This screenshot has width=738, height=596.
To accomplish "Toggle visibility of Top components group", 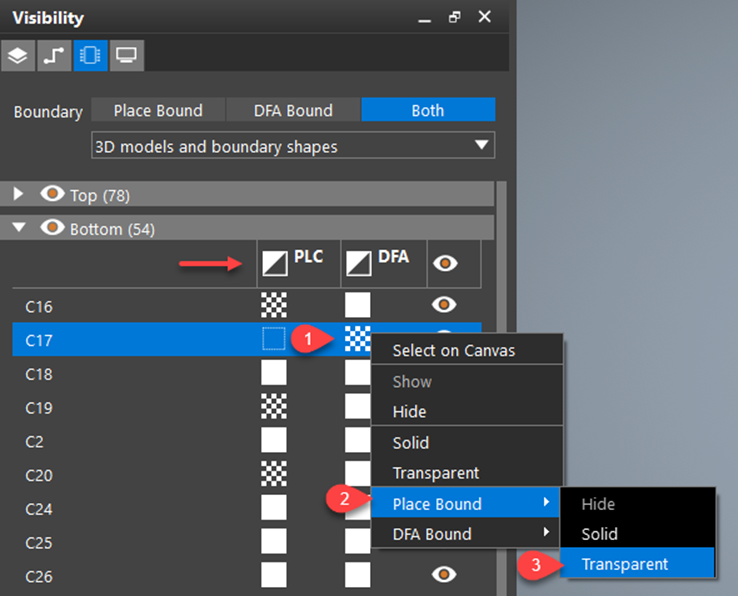I will [52, 193].
